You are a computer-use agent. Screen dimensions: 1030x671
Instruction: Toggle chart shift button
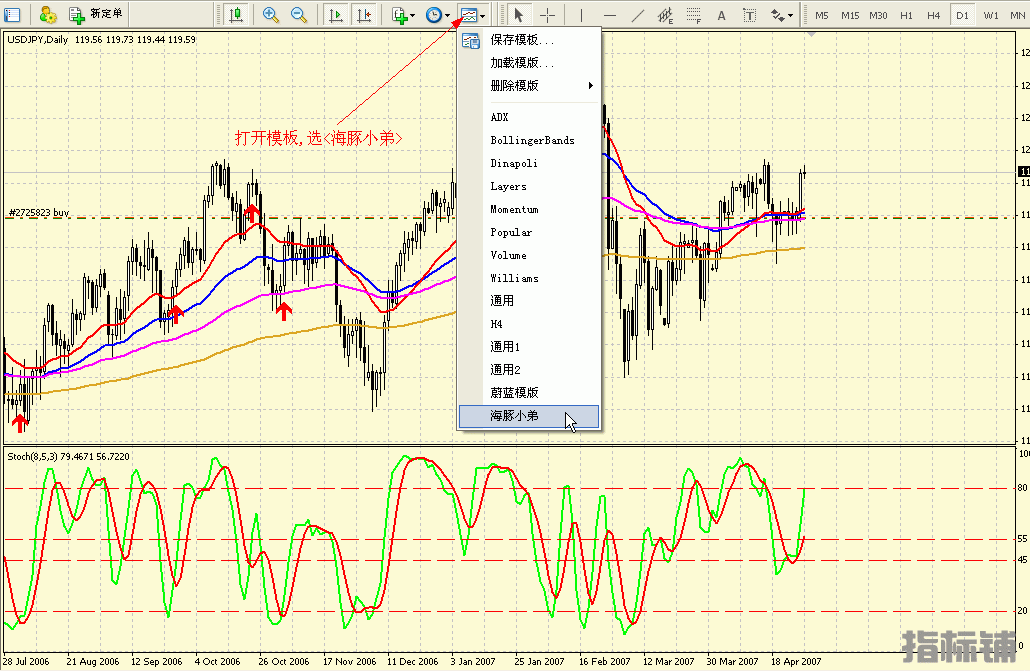click(364, 15)
